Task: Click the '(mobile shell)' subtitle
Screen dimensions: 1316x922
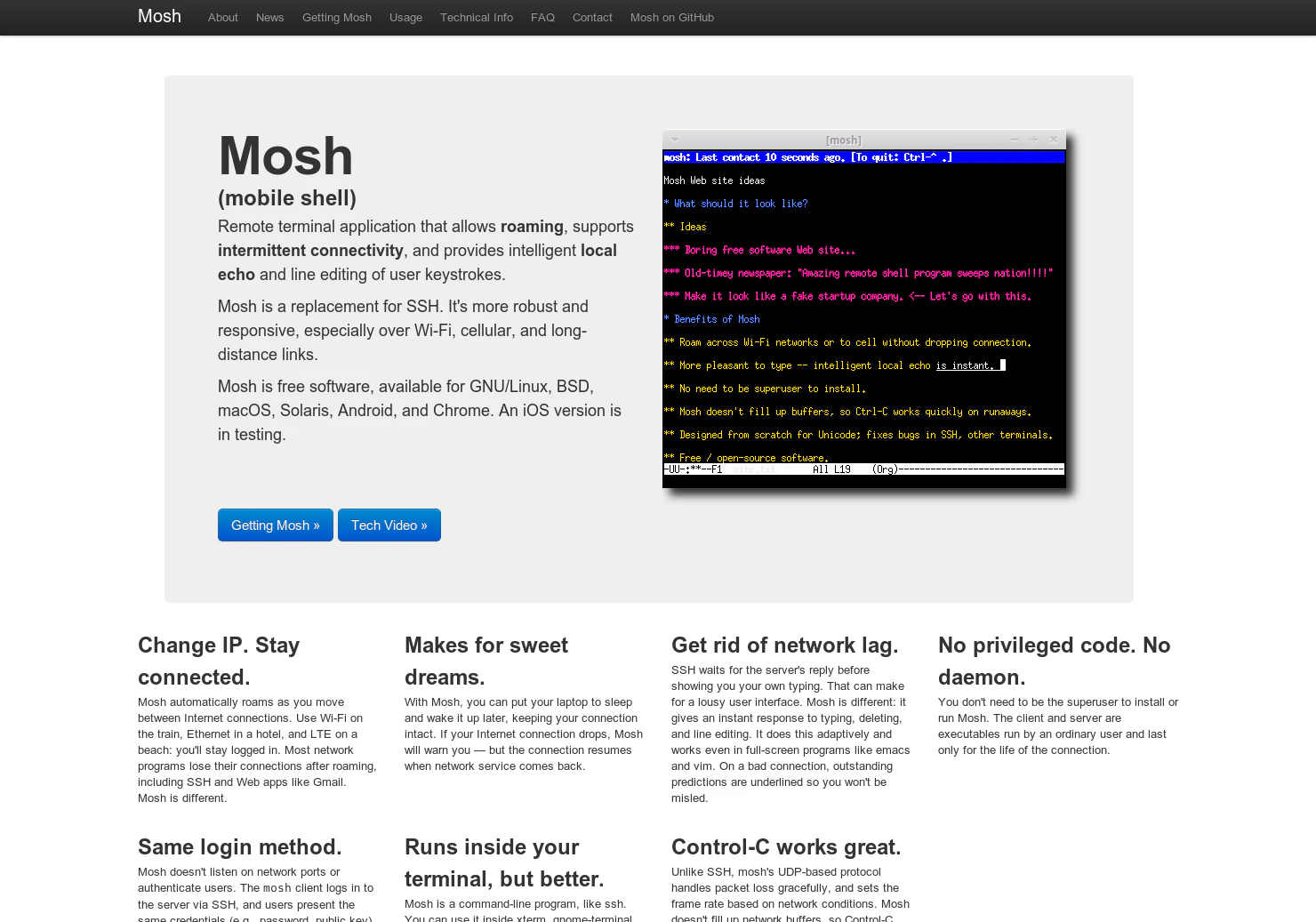Action: click(286, 198)
